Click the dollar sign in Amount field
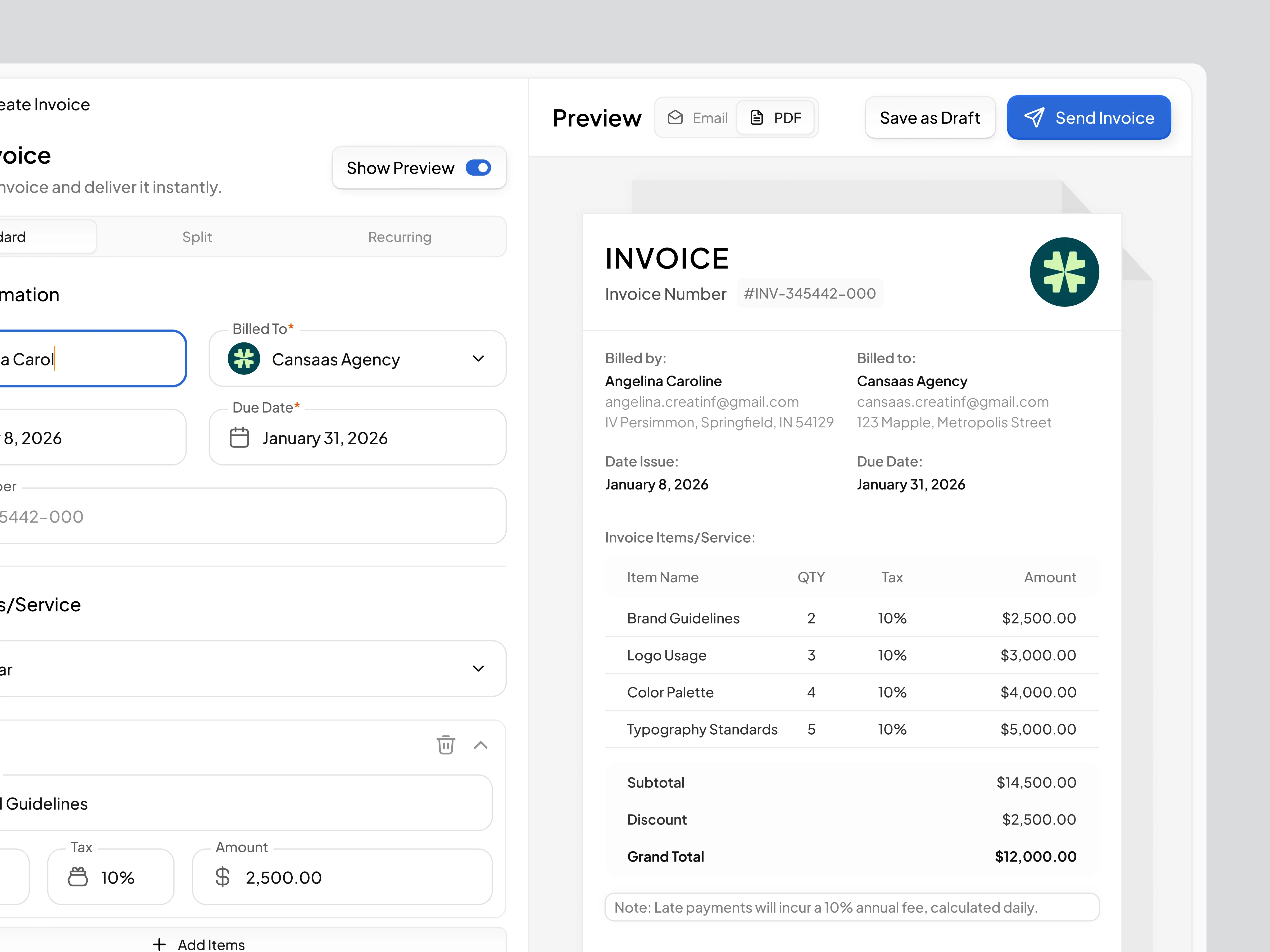Viewport: 1270px width, 952px height. coord(223,877)
